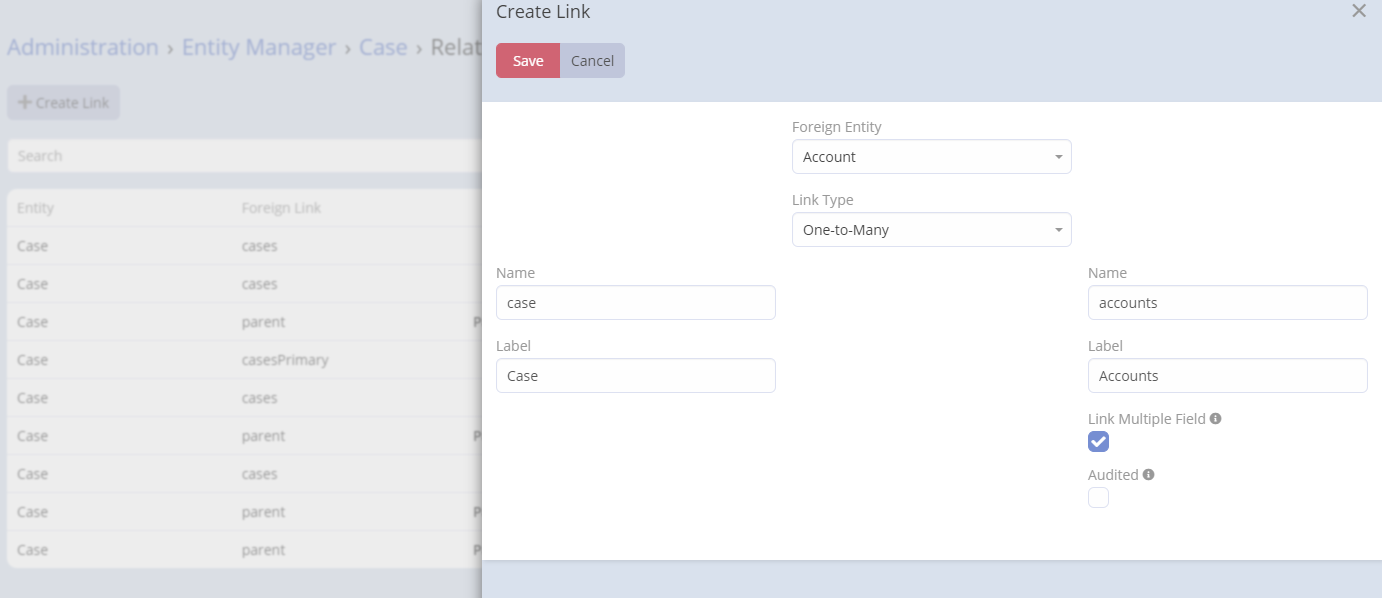The width and height of the screenshot is (1382, 598).
Task: Navigate to Case breadcrumb link
Action: point(383,47)
